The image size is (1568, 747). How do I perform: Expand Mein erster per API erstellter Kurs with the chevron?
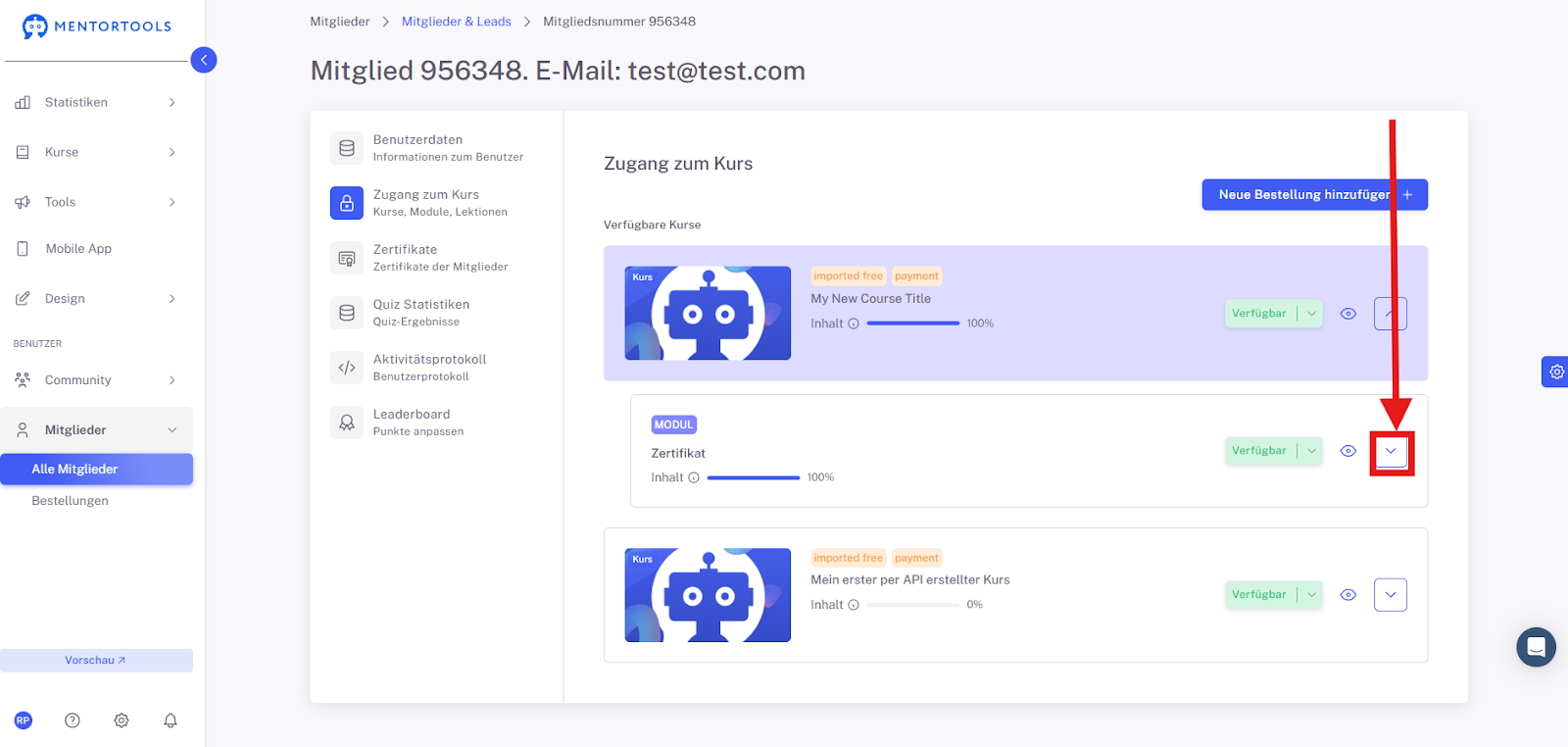click(x=1391, y=595)
